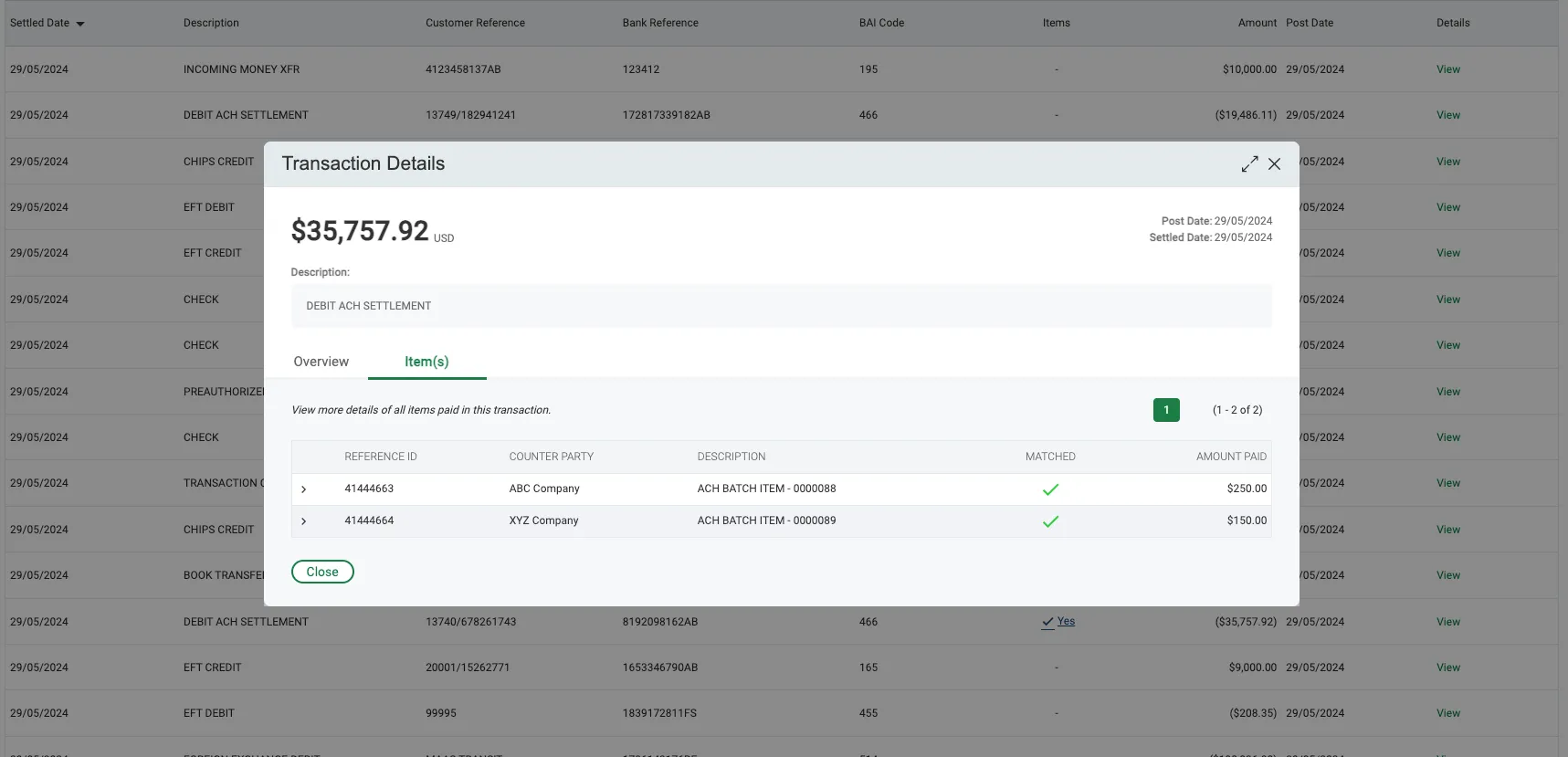1568x757 pixels.
Task: Expand row for reference 41444663
Action: tap(304, 489)
